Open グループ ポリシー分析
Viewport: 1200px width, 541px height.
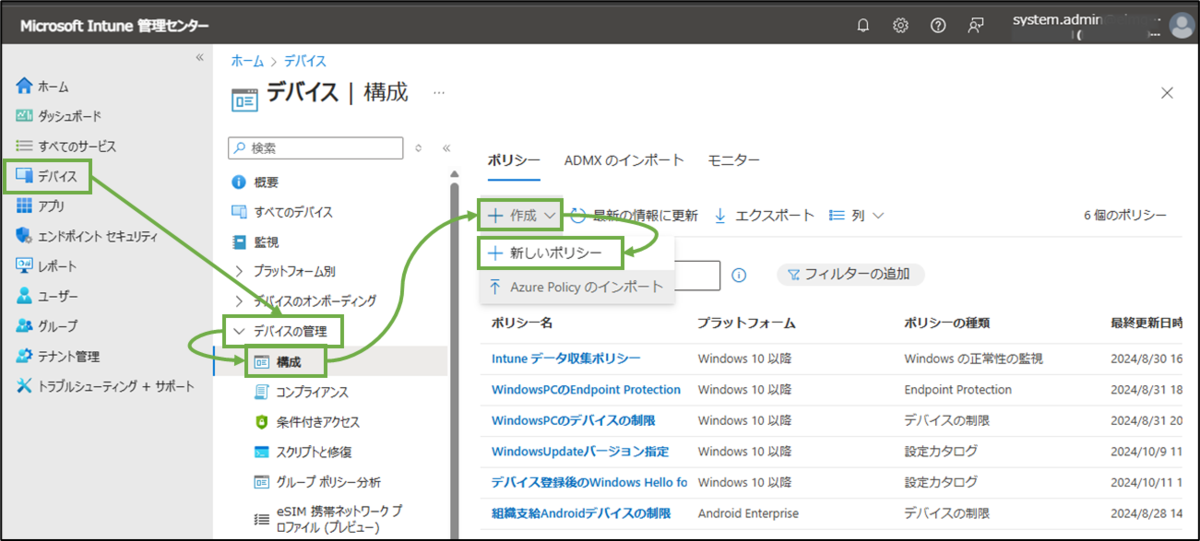pos(316,482)
